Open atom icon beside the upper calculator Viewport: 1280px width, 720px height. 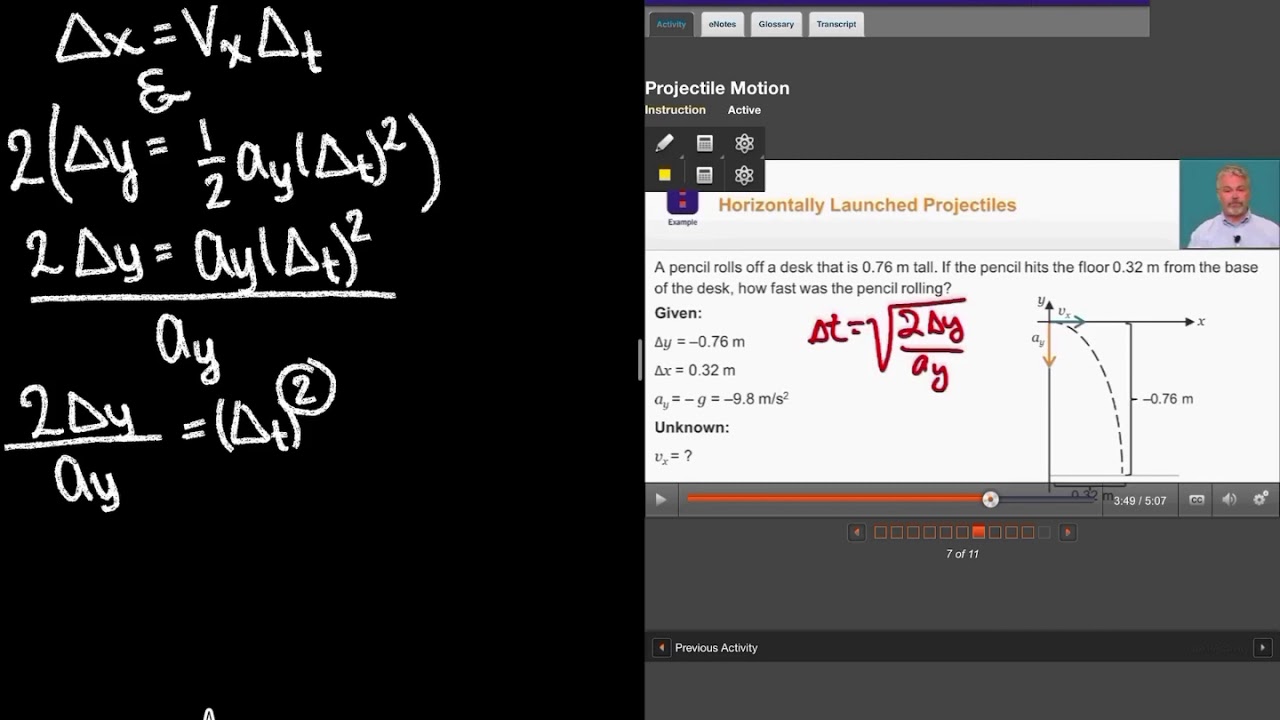[x=744, y=143]
